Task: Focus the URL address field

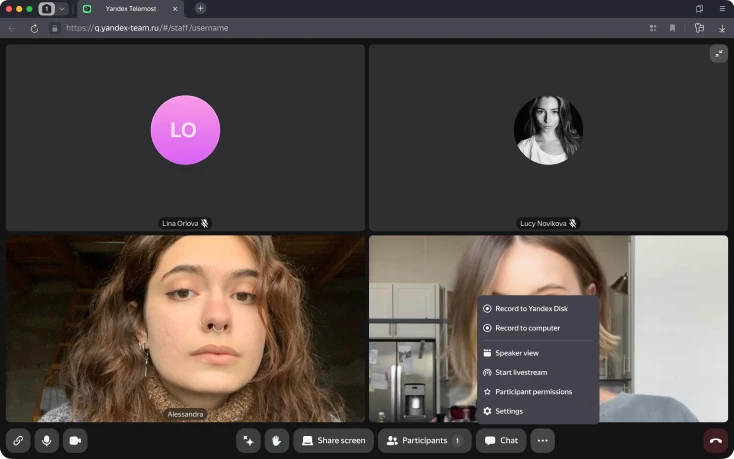Action: click(x=147, y=28)
